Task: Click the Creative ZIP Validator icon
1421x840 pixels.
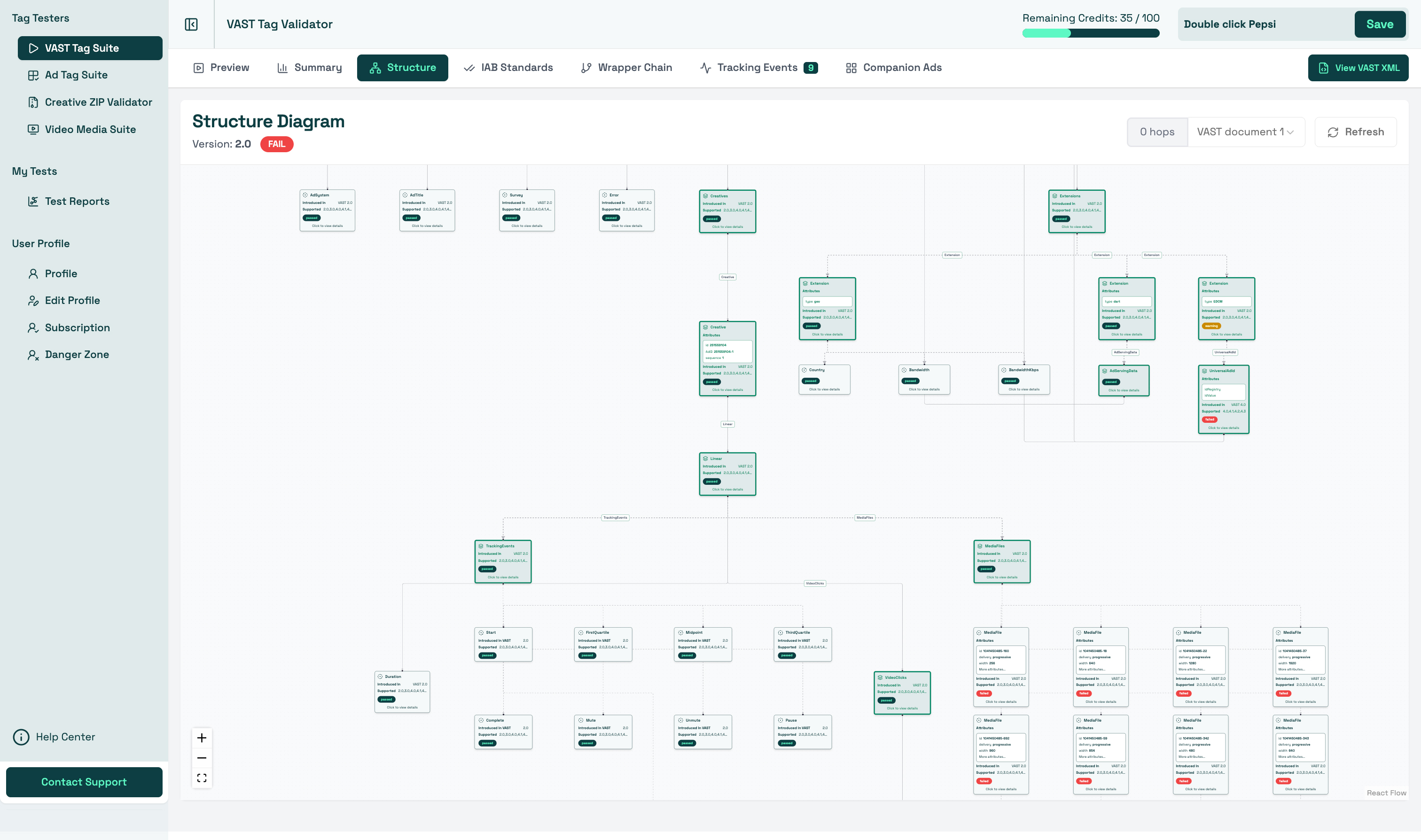Action: click(x=33, y=102)
